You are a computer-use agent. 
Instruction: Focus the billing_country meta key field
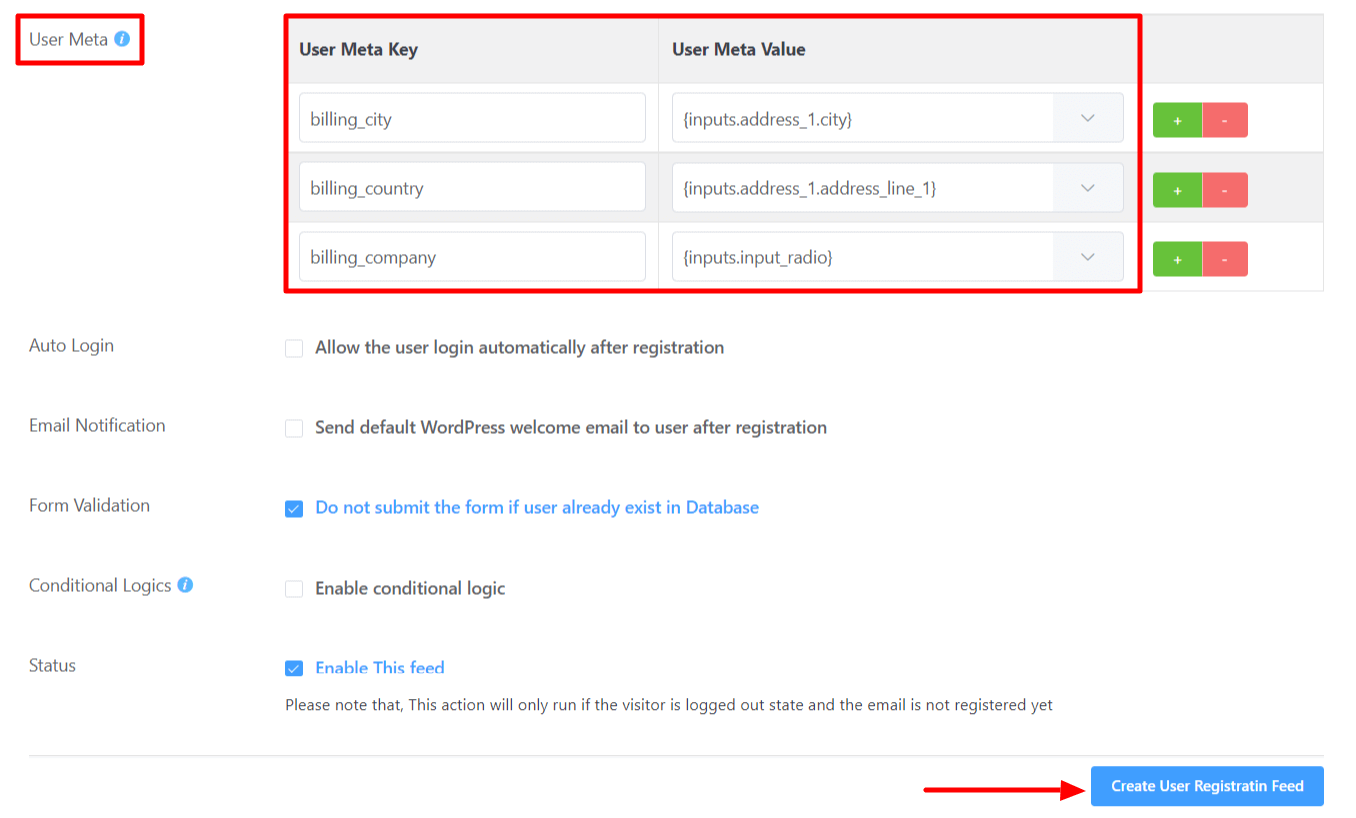tap(472, 187)
